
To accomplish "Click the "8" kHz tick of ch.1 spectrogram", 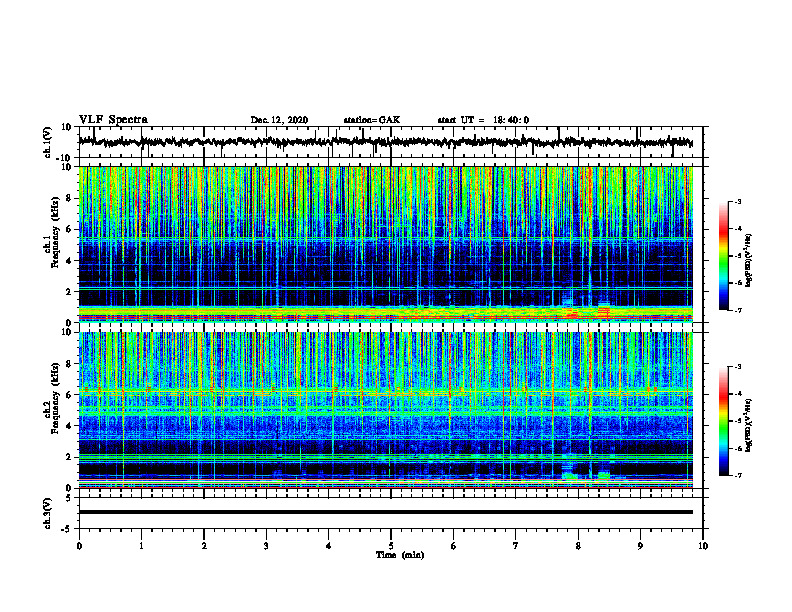I will (x=69, y=198).
